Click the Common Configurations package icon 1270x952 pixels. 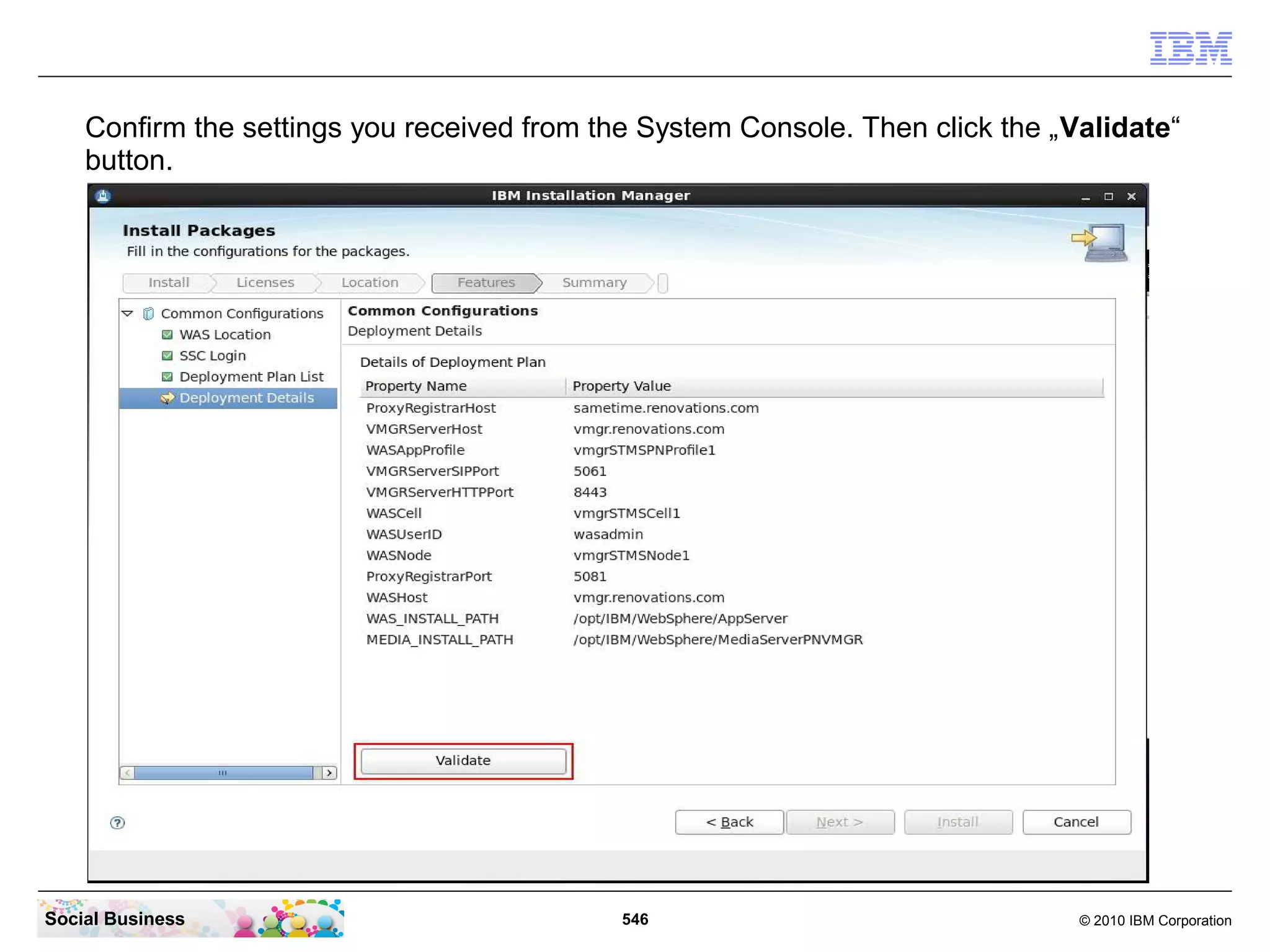tap(148, 314)
